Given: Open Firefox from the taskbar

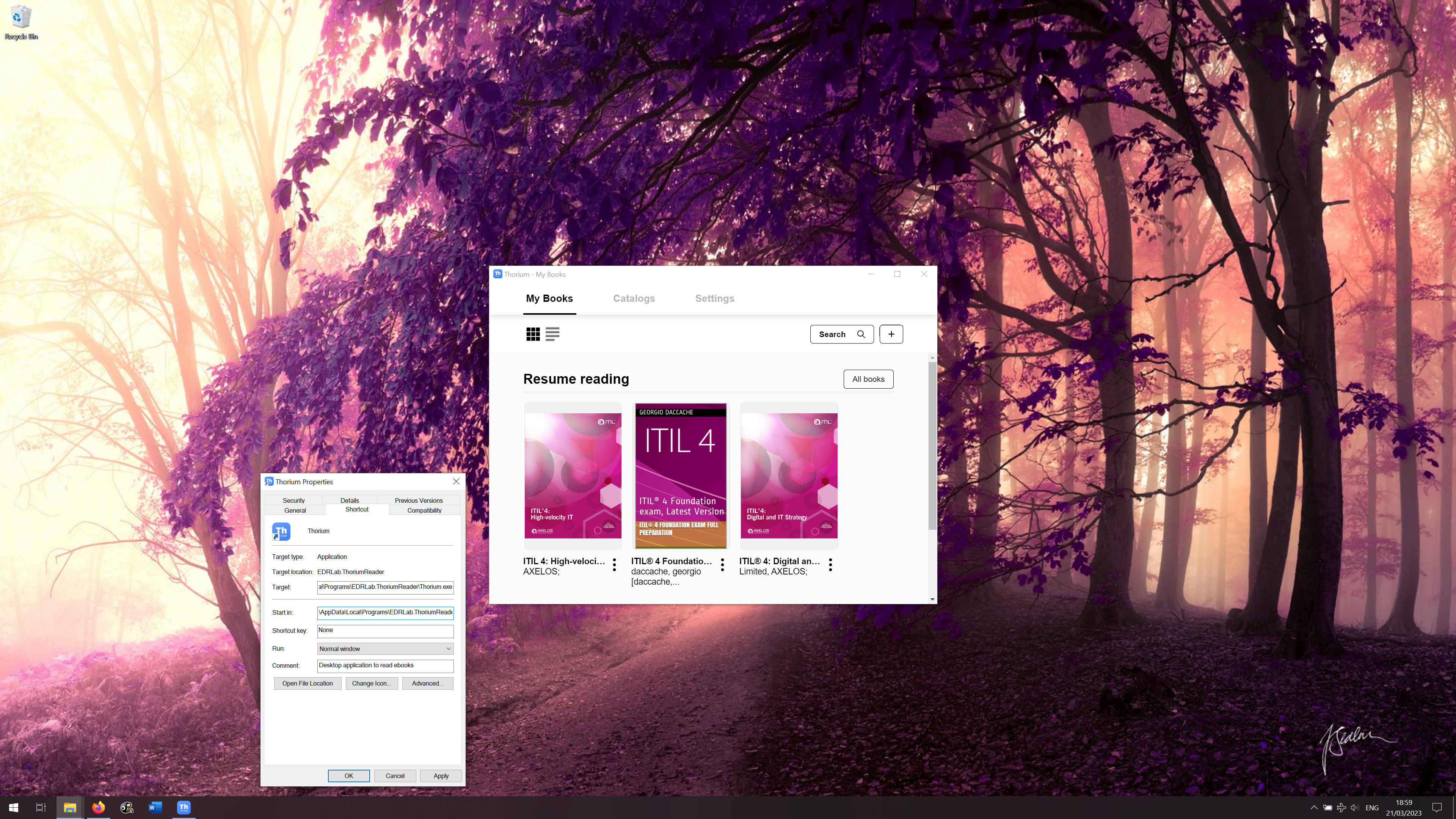Looking at the screenshot, I should pyautogui.click(x=98, y=808).
